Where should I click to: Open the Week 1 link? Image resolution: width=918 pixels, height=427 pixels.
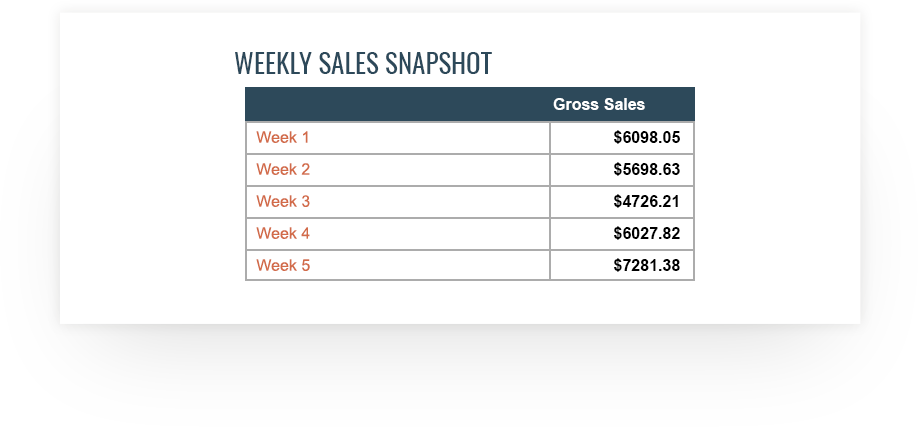point(283,138)
